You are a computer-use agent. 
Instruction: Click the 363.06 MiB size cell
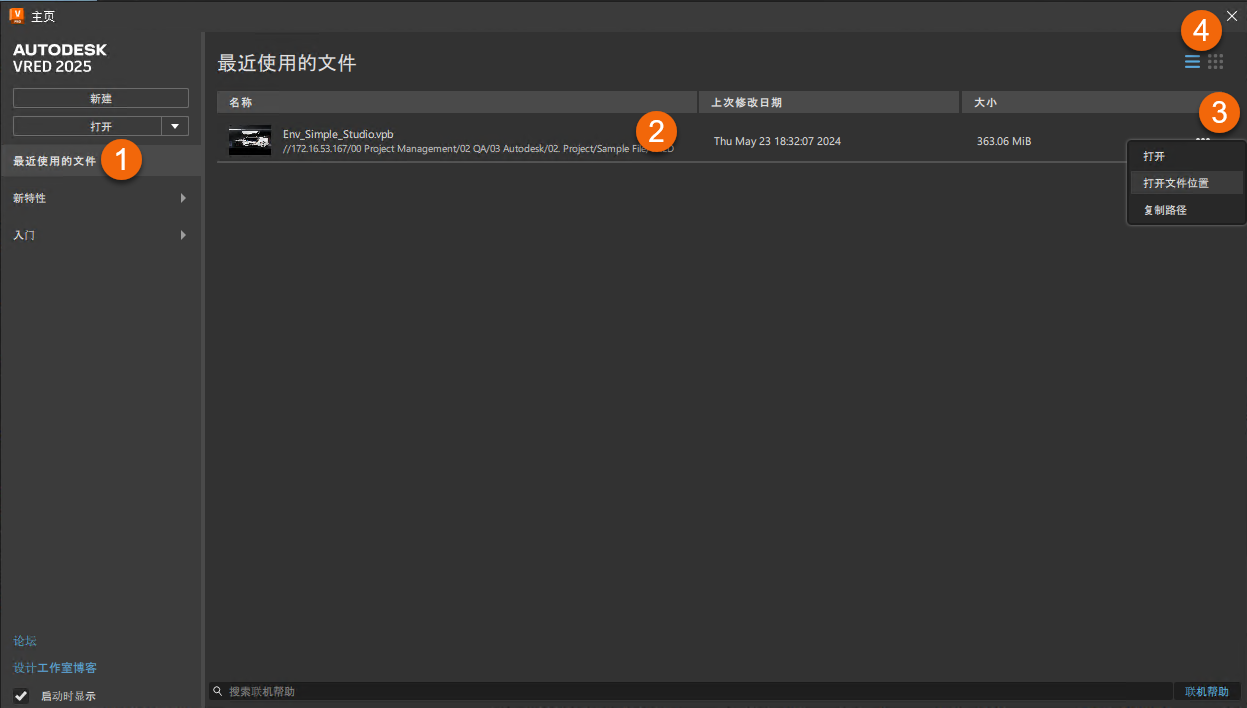pos(1004,141)
